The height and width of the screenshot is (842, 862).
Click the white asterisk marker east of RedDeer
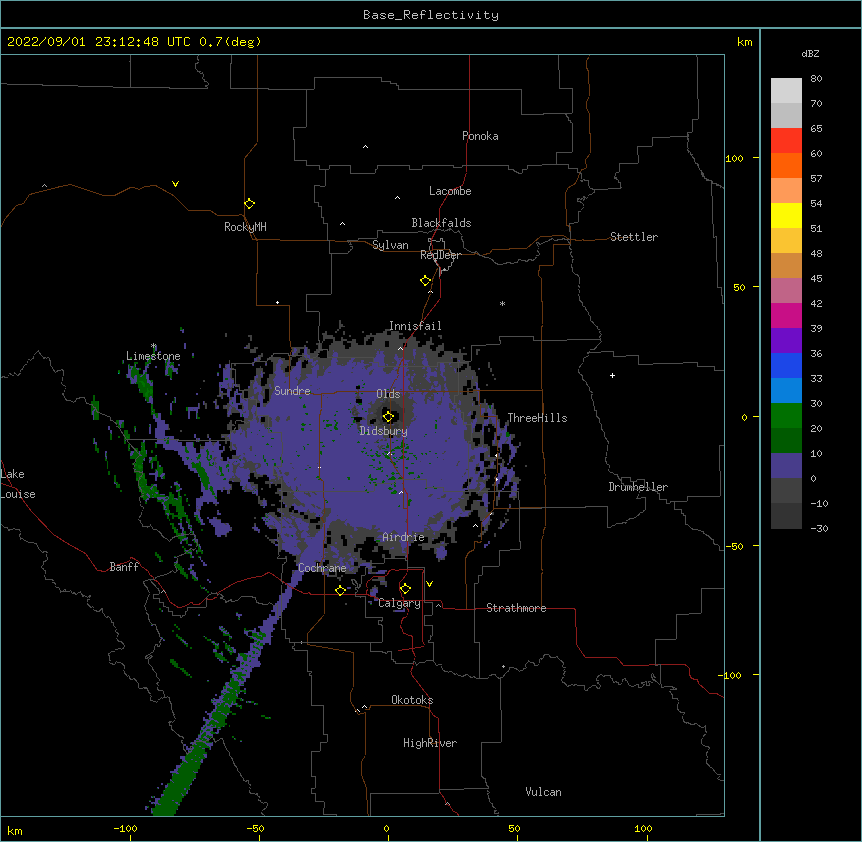point(502,303)
